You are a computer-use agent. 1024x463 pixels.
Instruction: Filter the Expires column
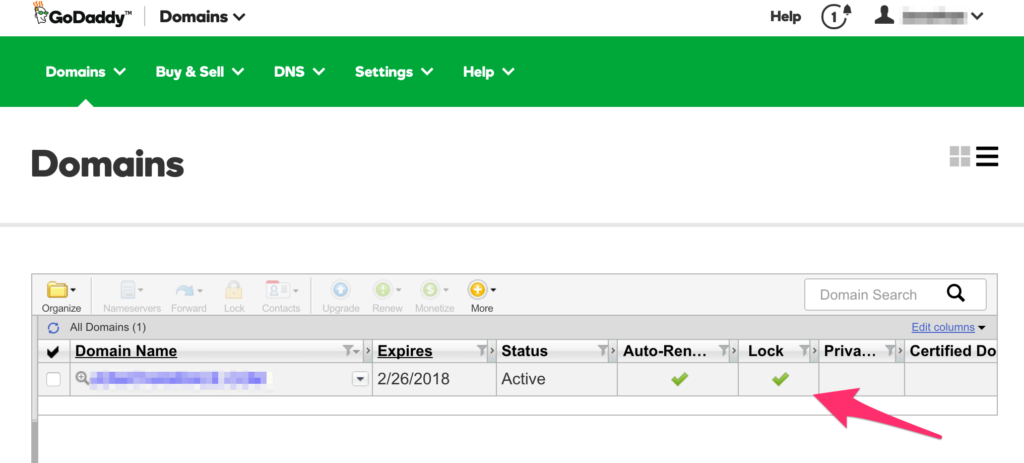click(x=482, y=351)
